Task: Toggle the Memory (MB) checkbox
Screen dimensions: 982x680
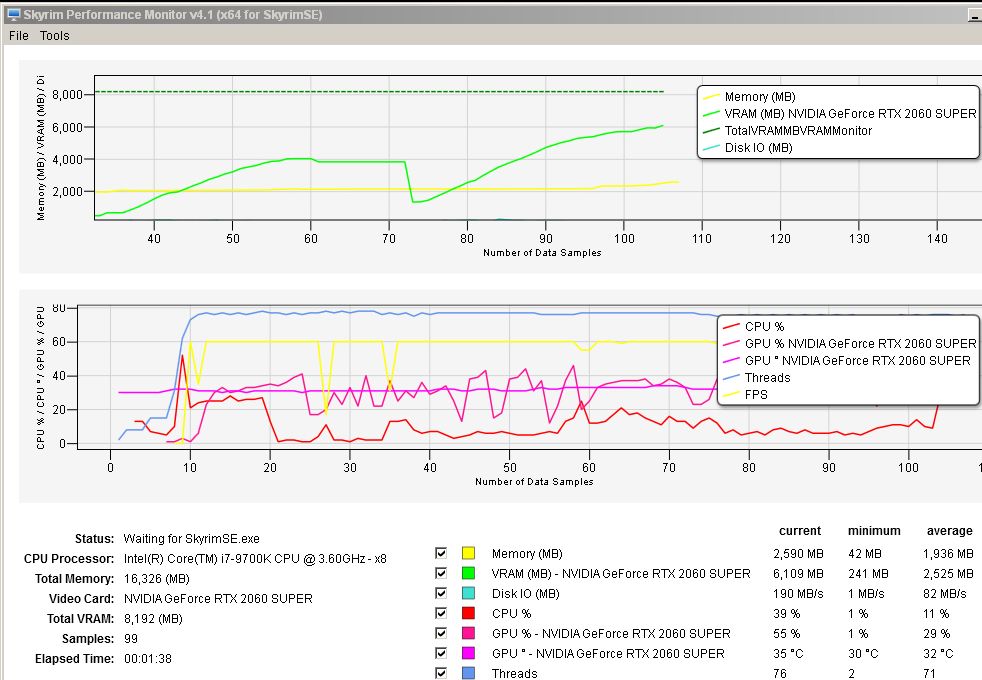Action: click(441, 554)
